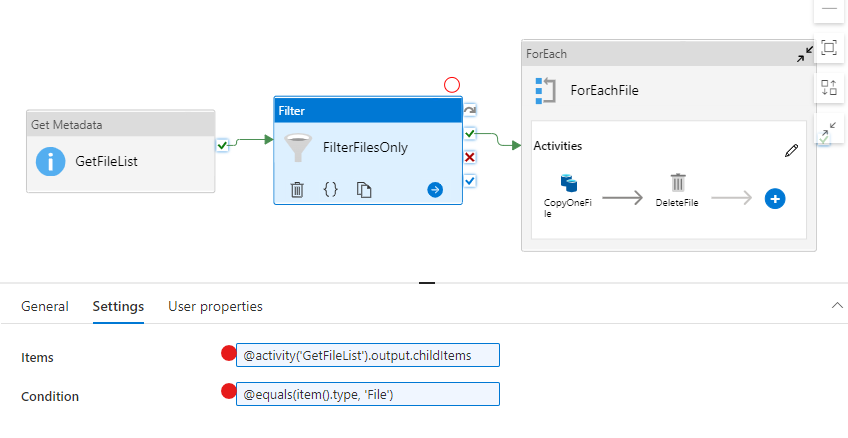Click the Condition expression input field
Screen dimensions: 848x438
point(367,395)
